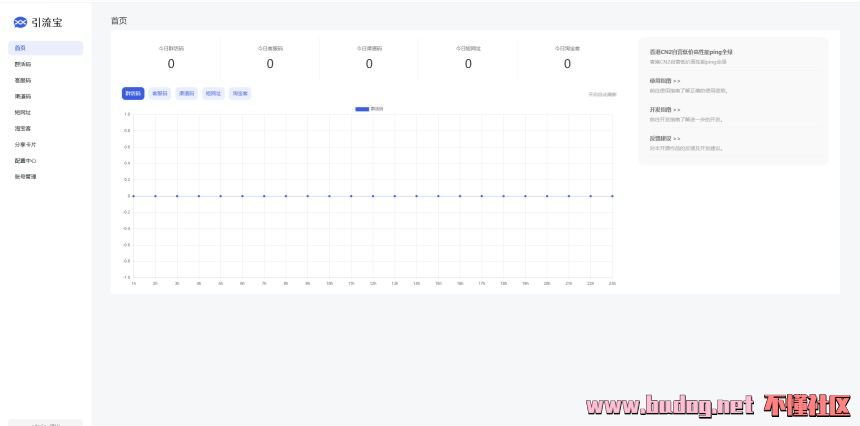
Task: Open 首页 in the sidebar
Action: (21, 48)
